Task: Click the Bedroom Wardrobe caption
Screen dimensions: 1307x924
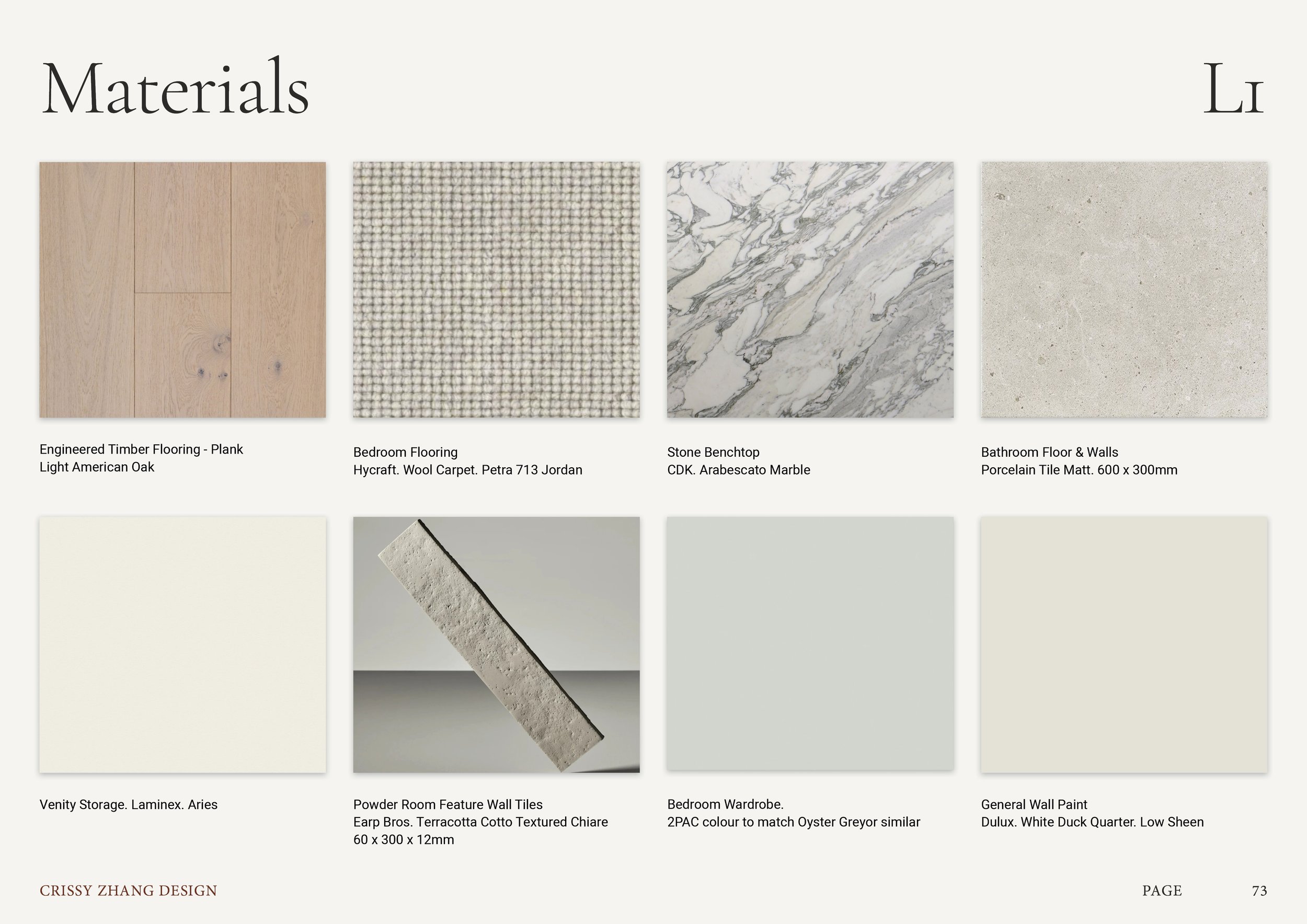Action: click(x=725, y=804)
